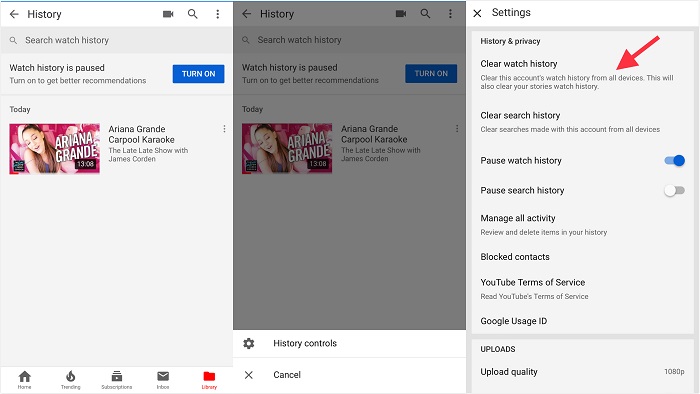Tap video options dots in middle screen
The image size is (700, 394).
(457, 129)
